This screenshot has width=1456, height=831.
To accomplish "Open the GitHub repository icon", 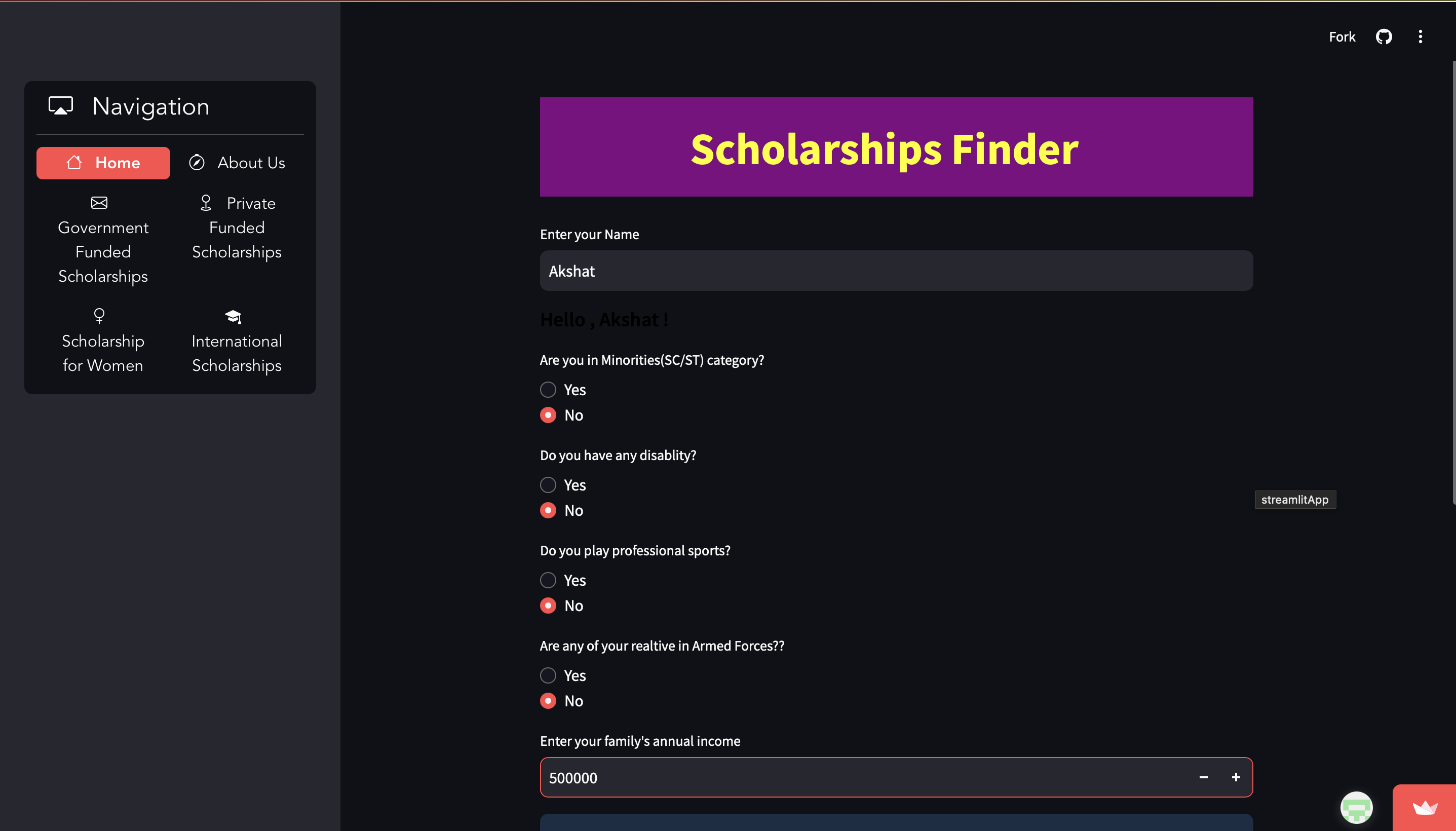I will pos(1384,37).
